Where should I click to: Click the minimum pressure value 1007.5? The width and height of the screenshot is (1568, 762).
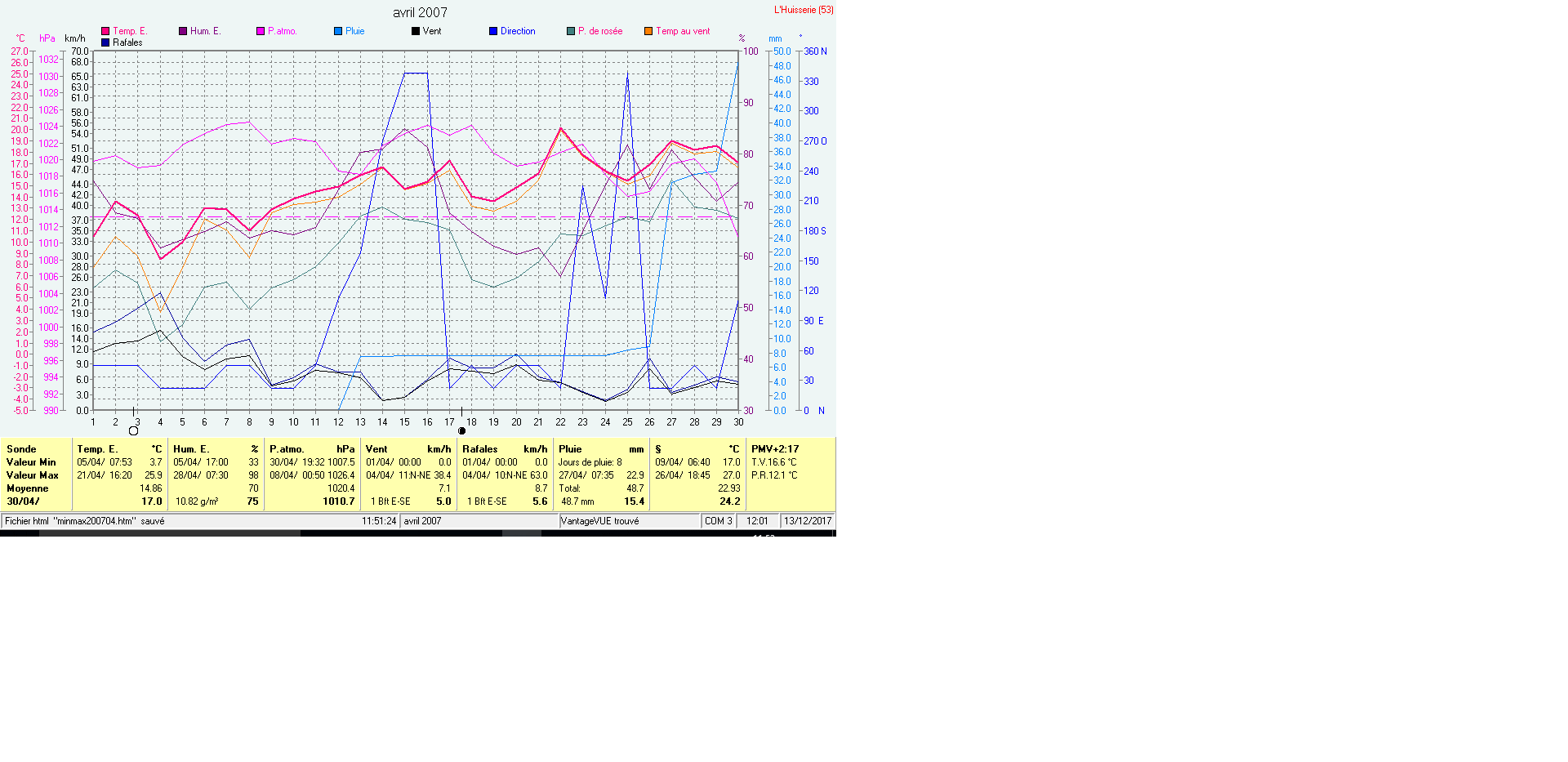(x=341, y=462)
